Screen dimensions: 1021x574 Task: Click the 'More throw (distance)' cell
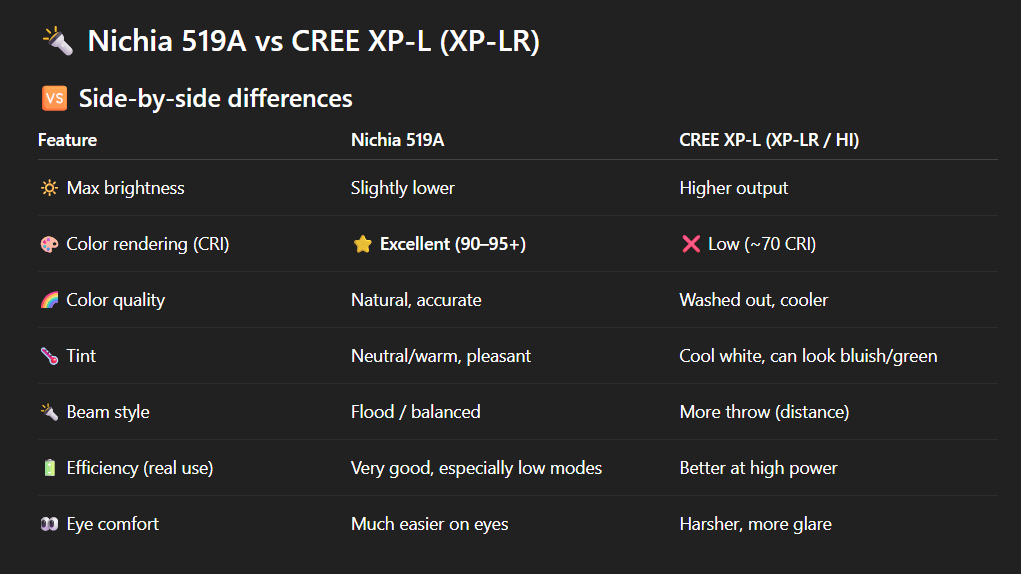[763, 412]
